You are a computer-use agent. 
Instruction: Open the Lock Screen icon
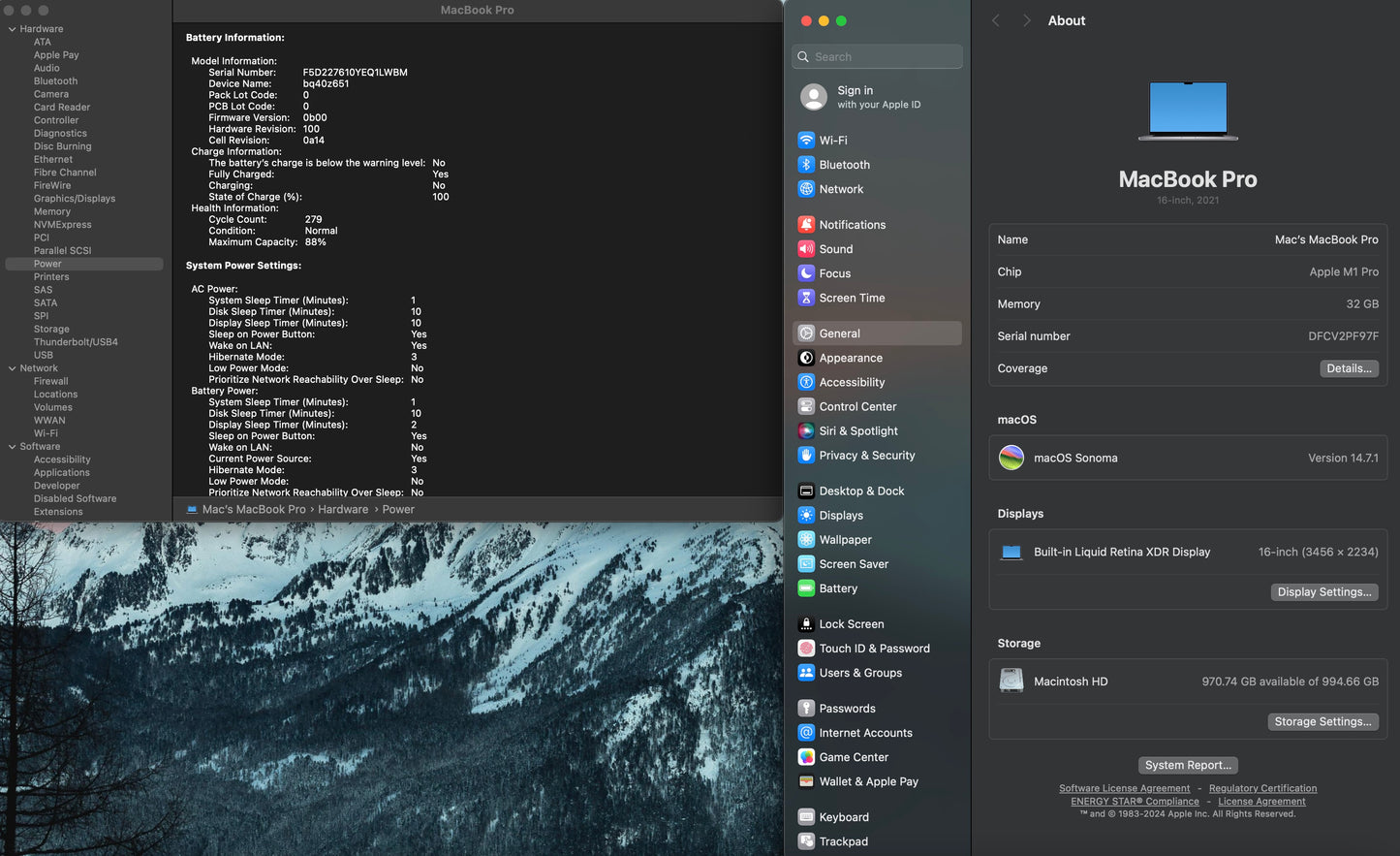click(806, 623)
